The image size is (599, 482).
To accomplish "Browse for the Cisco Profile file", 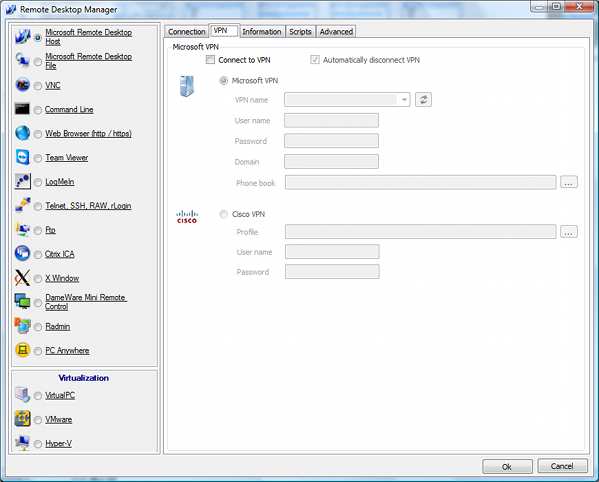I will click(x=569, y=232).
